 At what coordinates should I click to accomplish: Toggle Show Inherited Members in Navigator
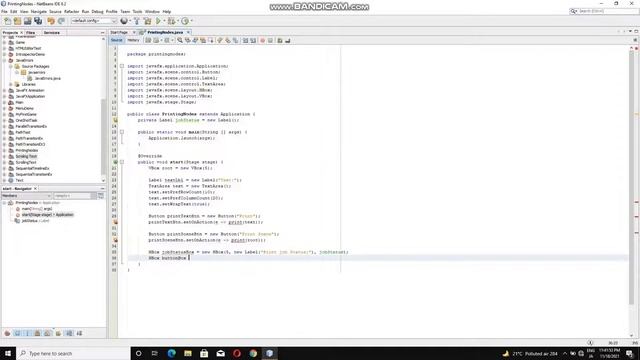(x=7, y=333)
